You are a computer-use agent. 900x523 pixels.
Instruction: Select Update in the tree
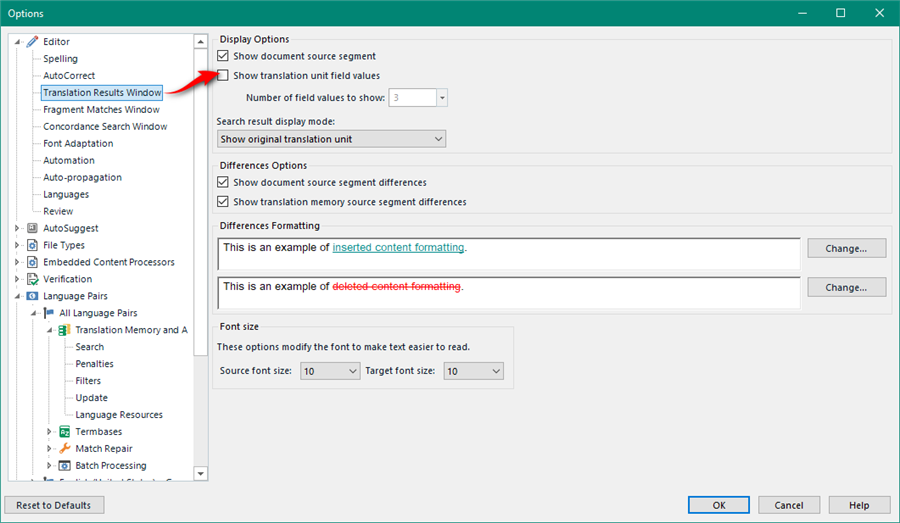[x=91, y=397]
